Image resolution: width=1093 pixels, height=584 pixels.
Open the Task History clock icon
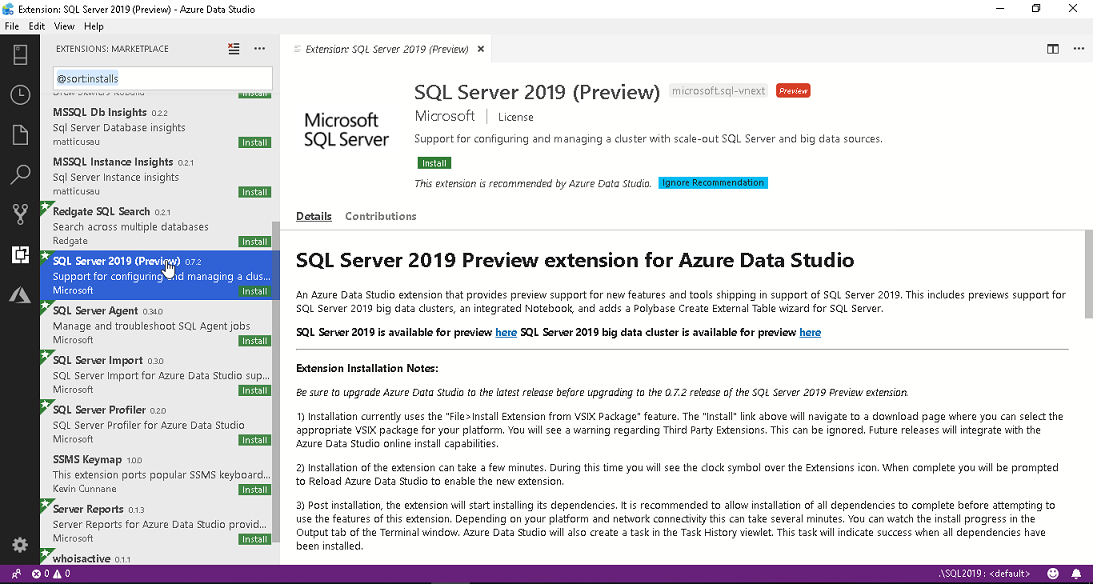click(20, 95)
